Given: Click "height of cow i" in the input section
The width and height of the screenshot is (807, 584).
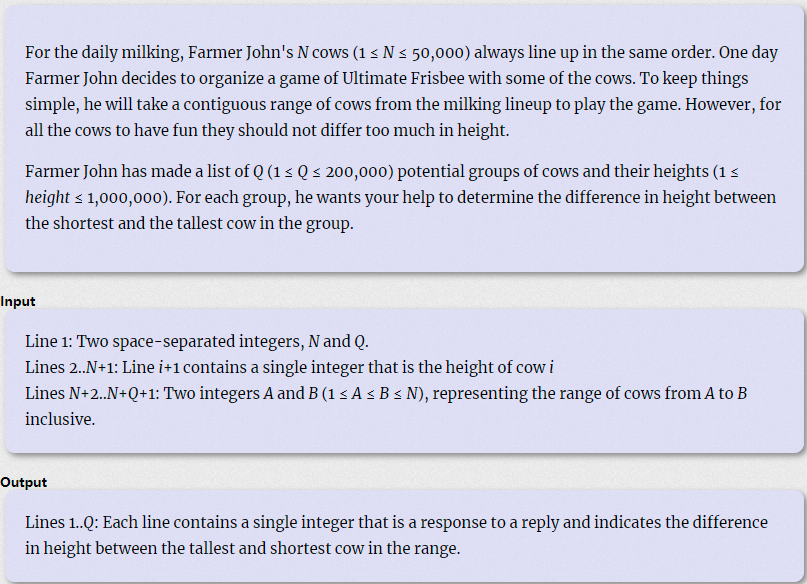Looking at the screenshot, I should point(500,367).
